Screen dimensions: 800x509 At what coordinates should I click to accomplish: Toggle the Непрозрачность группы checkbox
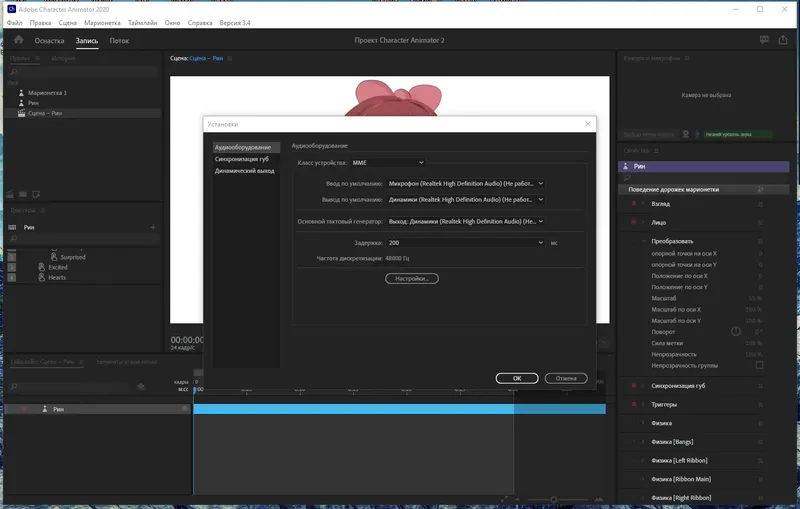tap(759, 365)
